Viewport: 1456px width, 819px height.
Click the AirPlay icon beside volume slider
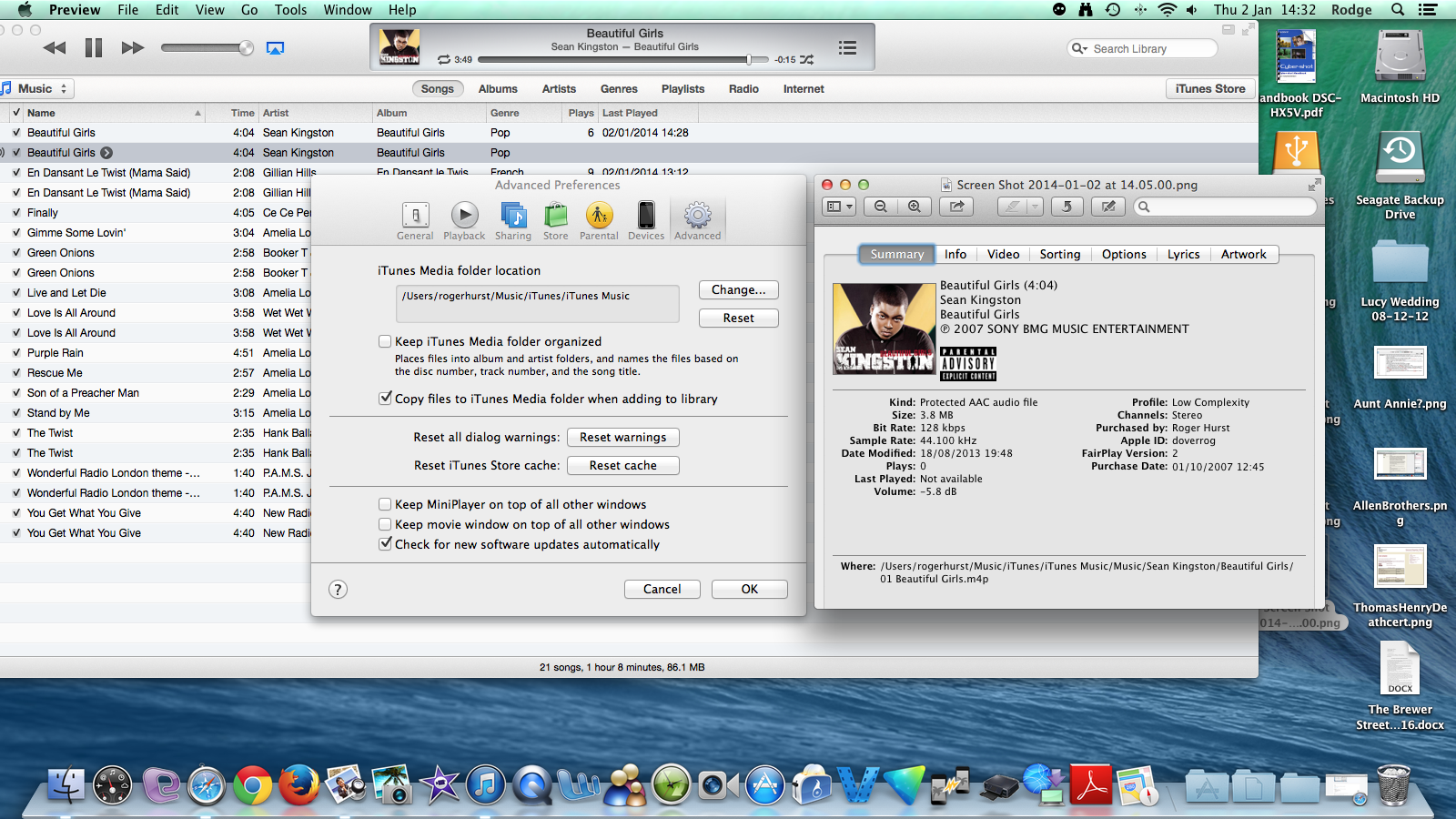(275, 48)
